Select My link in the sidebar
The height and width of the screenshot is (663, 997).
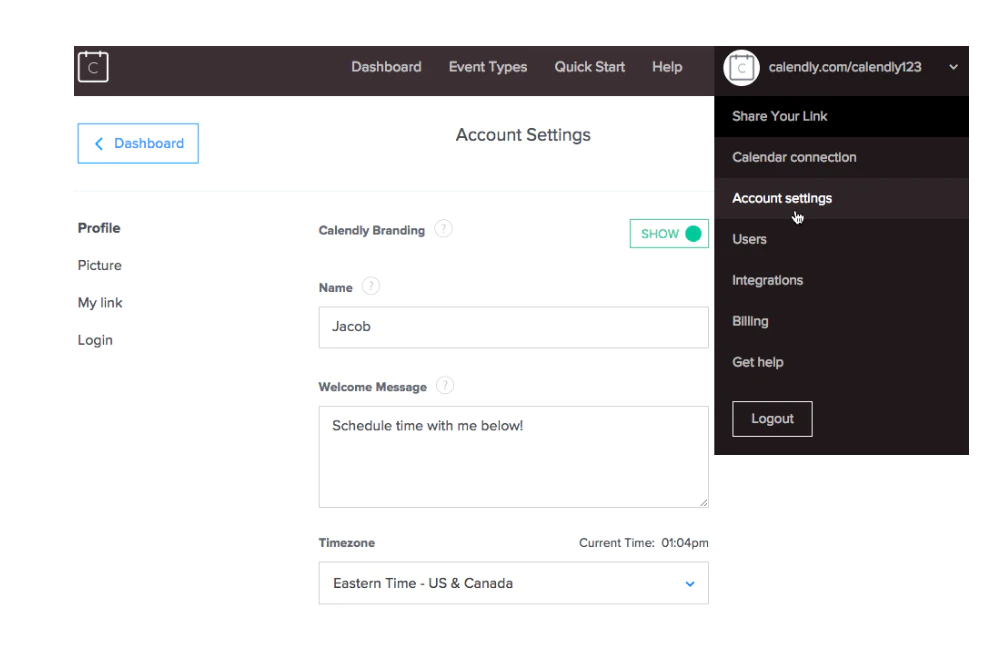(99, 302)
